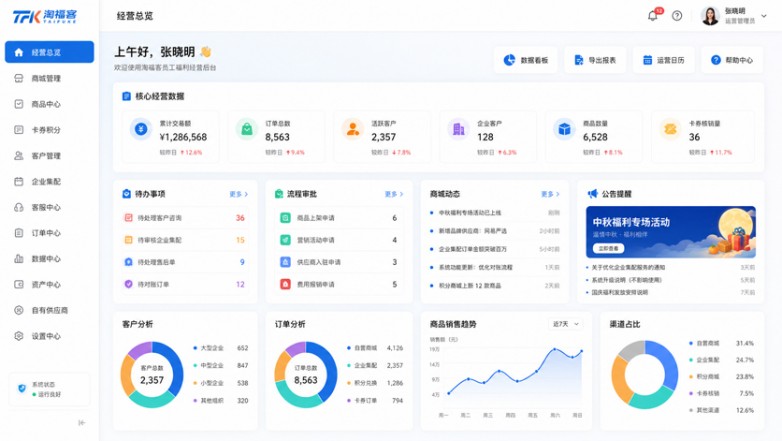782x441 pixels.
Task: Open the 待对账订单 todo row
Action: 185,284
